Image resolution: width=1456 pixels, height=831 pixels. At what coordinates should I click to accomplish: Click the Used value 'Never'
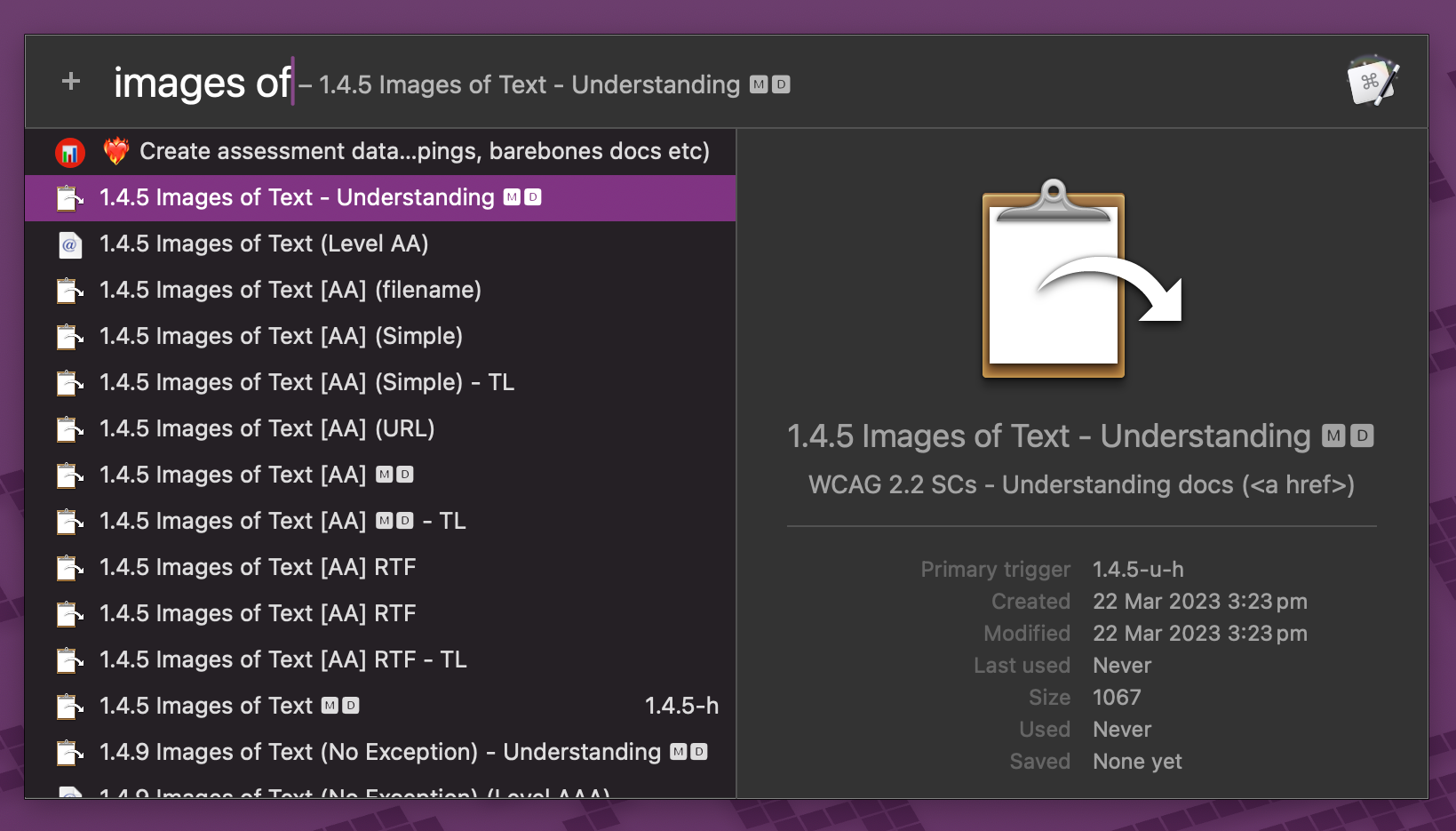tap(1122, 730)
